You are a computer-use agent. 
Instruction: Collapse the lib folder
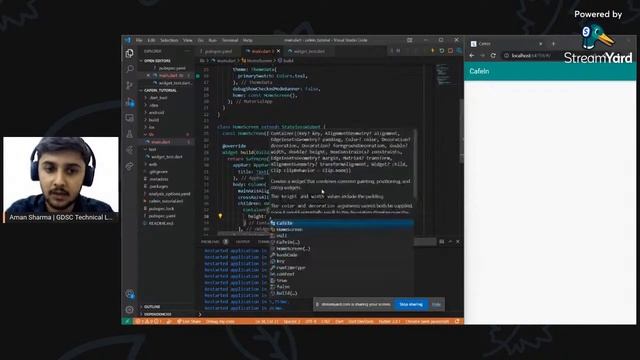click(151, 135)
